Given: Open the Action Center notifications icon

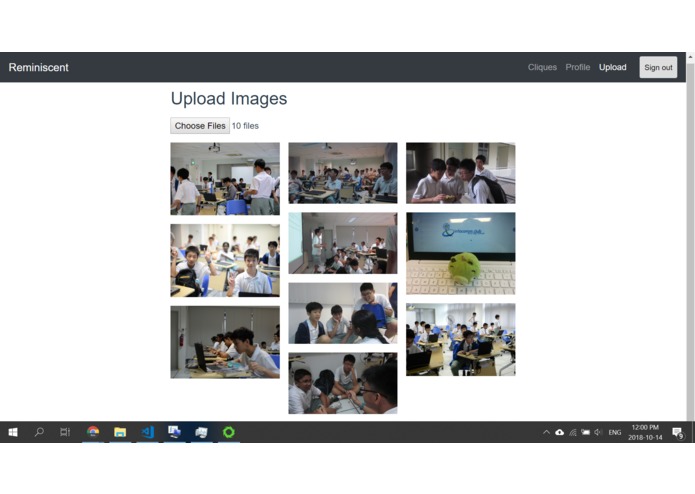Looking at the screenshot, I should pyautogui.click(x=678, y=432).
